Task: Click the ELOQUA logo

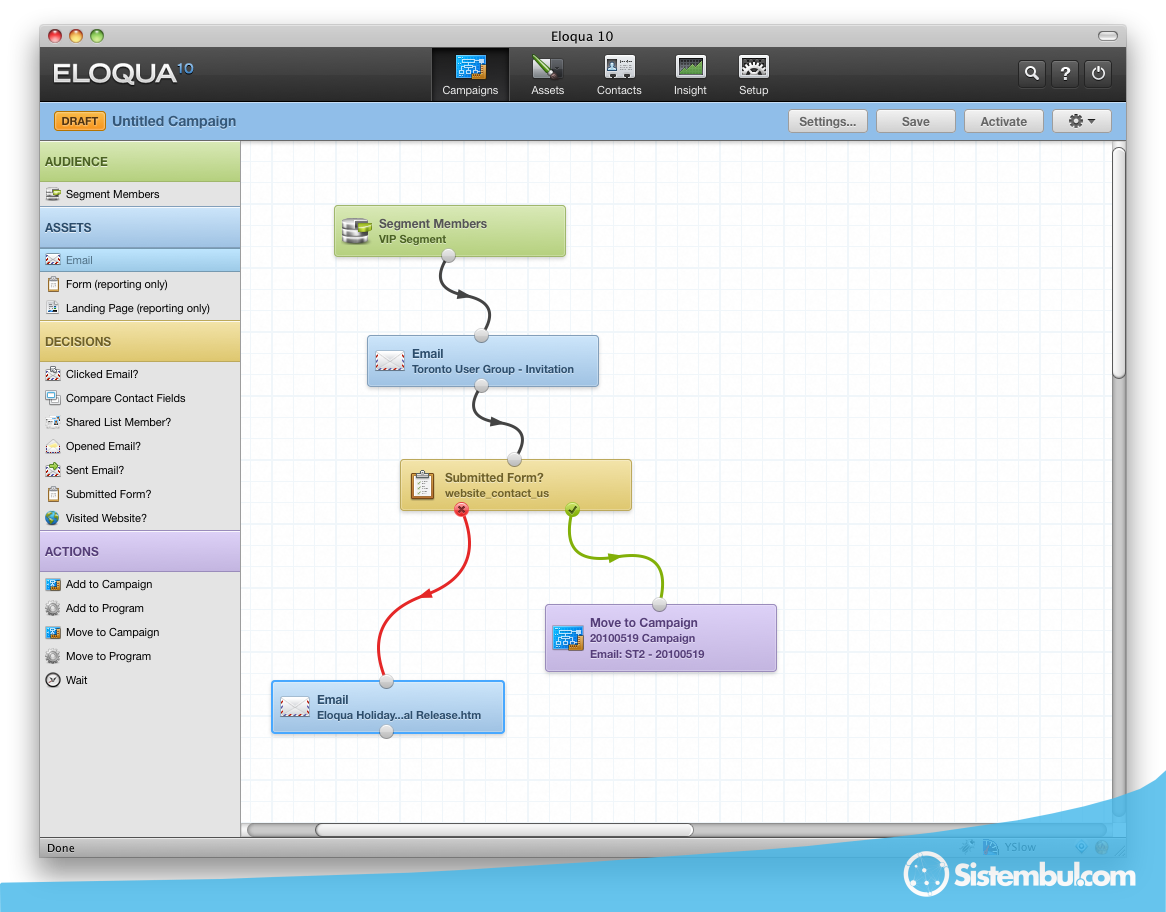Action: coord(123,73)
